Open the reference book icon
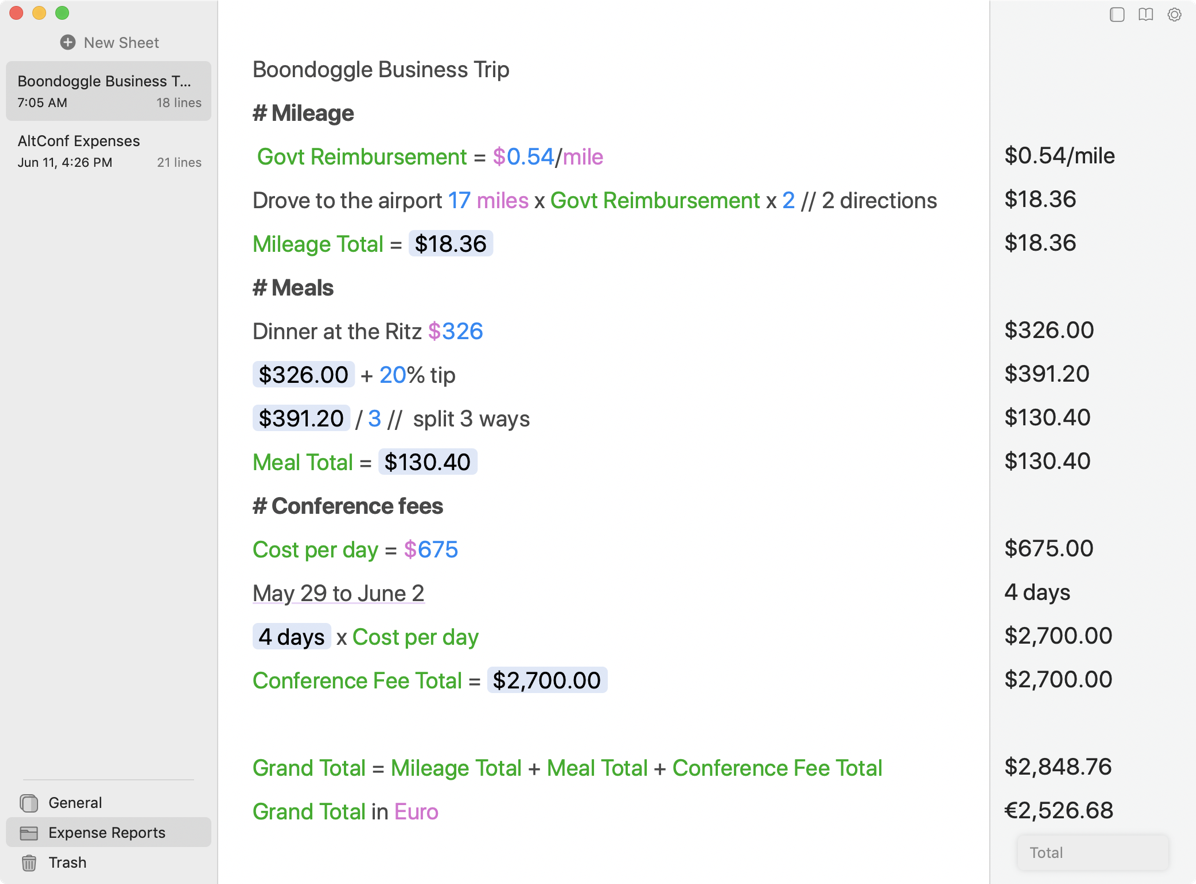The image size is (1196, 884). 1146,15
